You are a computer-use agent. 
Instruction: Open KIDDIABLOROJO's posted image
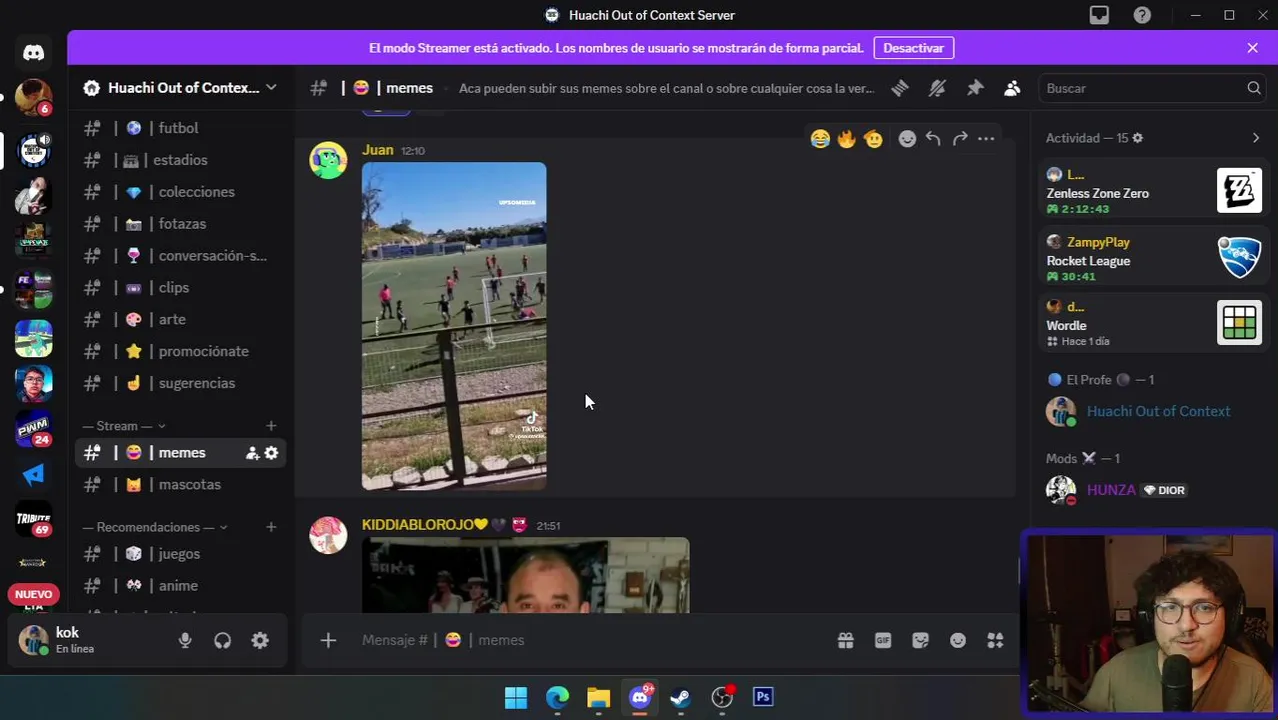point(525,575)
